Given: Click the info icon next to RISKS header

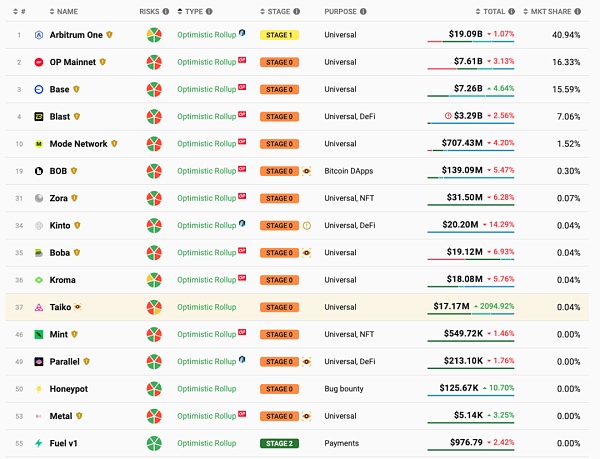Looking at the screenshot, I should tap(166, 11).
